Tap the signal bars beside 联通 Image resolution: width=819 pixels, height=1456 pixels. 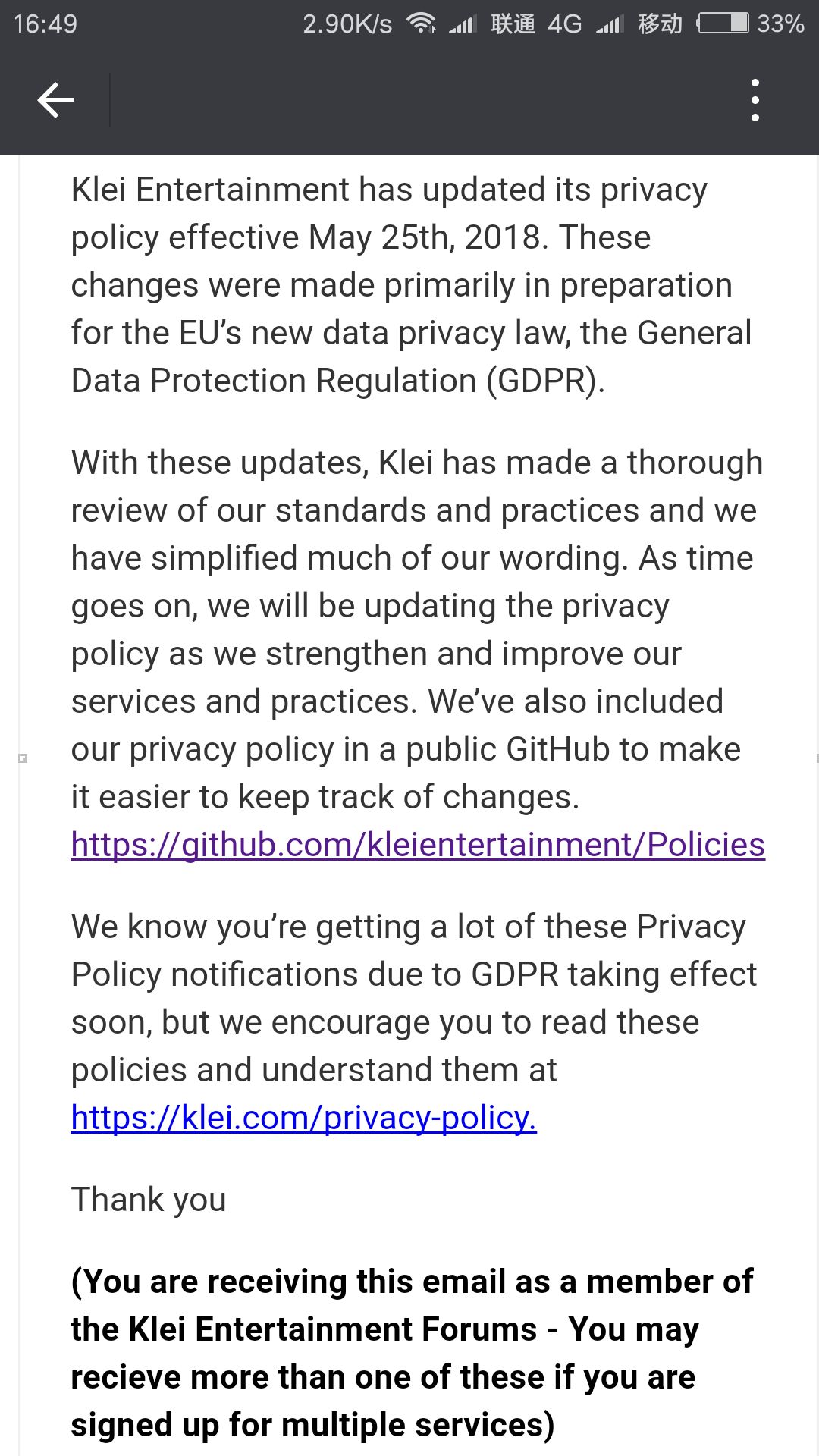coord(462,24)
